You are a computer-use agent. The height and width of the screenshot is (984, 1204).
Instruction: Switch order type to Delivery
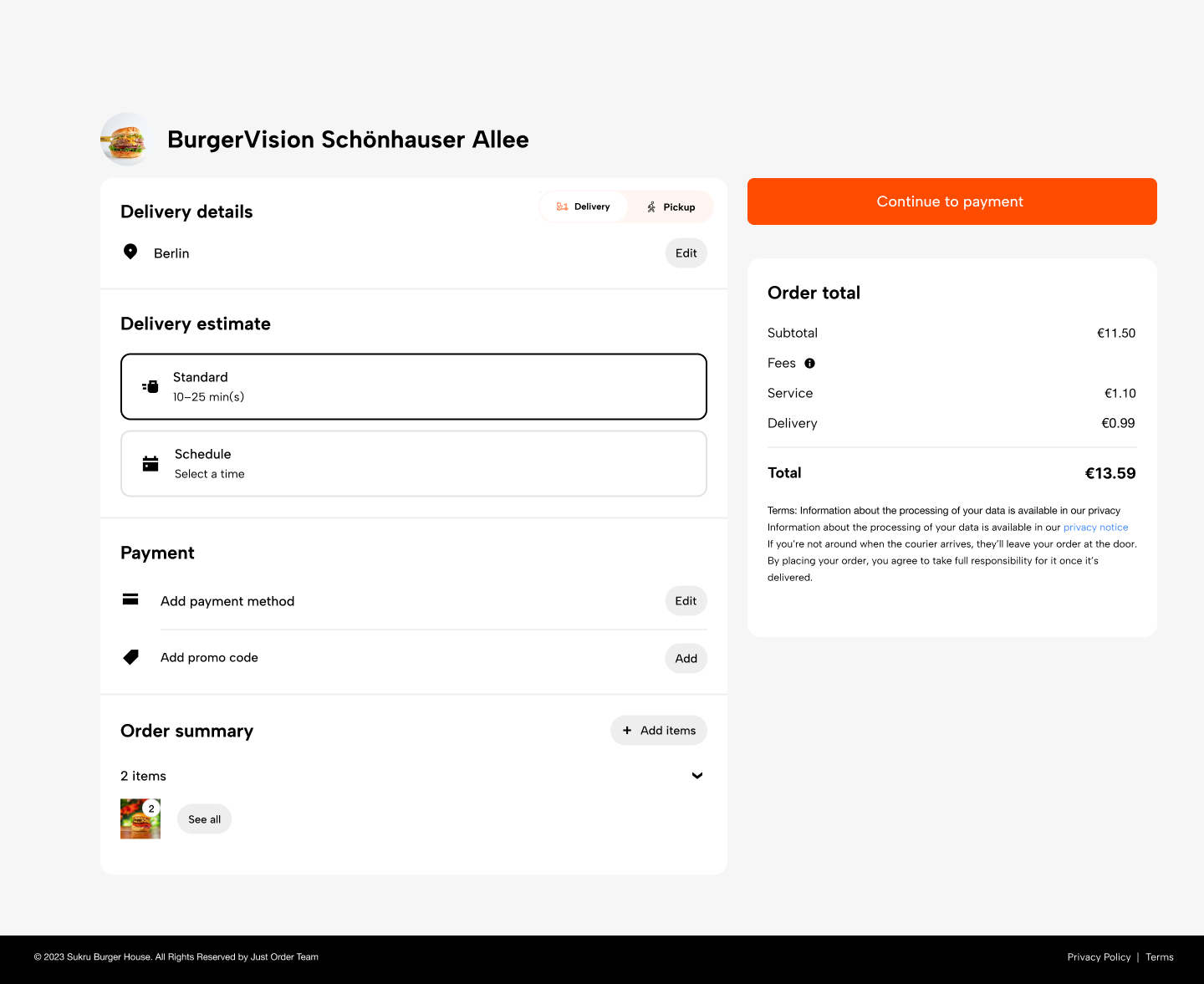(584, 206)
